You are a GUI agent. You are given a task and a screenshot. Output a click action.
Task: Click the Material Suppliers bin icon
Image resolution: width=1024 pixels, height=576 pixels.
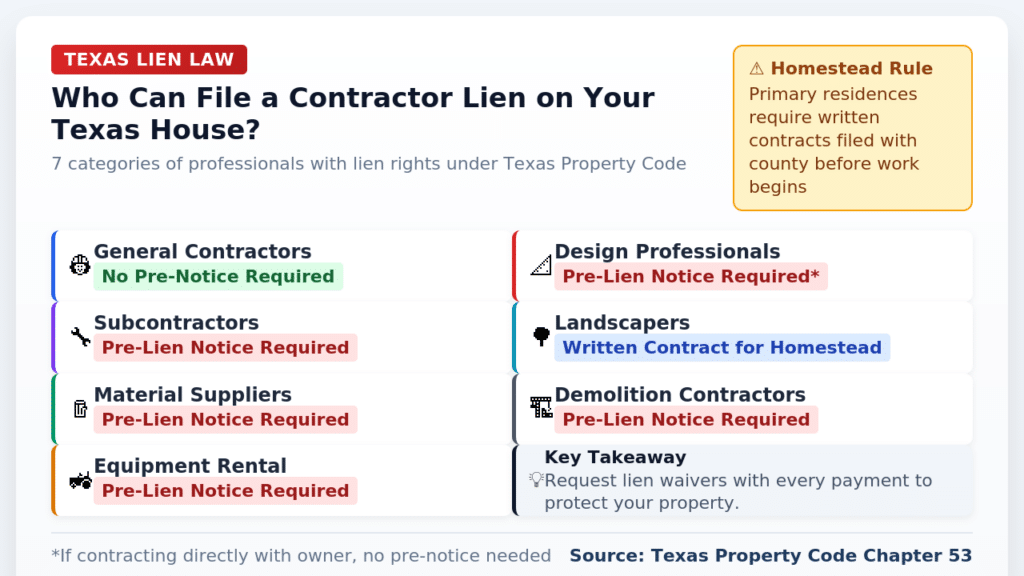tap(80, 408)
